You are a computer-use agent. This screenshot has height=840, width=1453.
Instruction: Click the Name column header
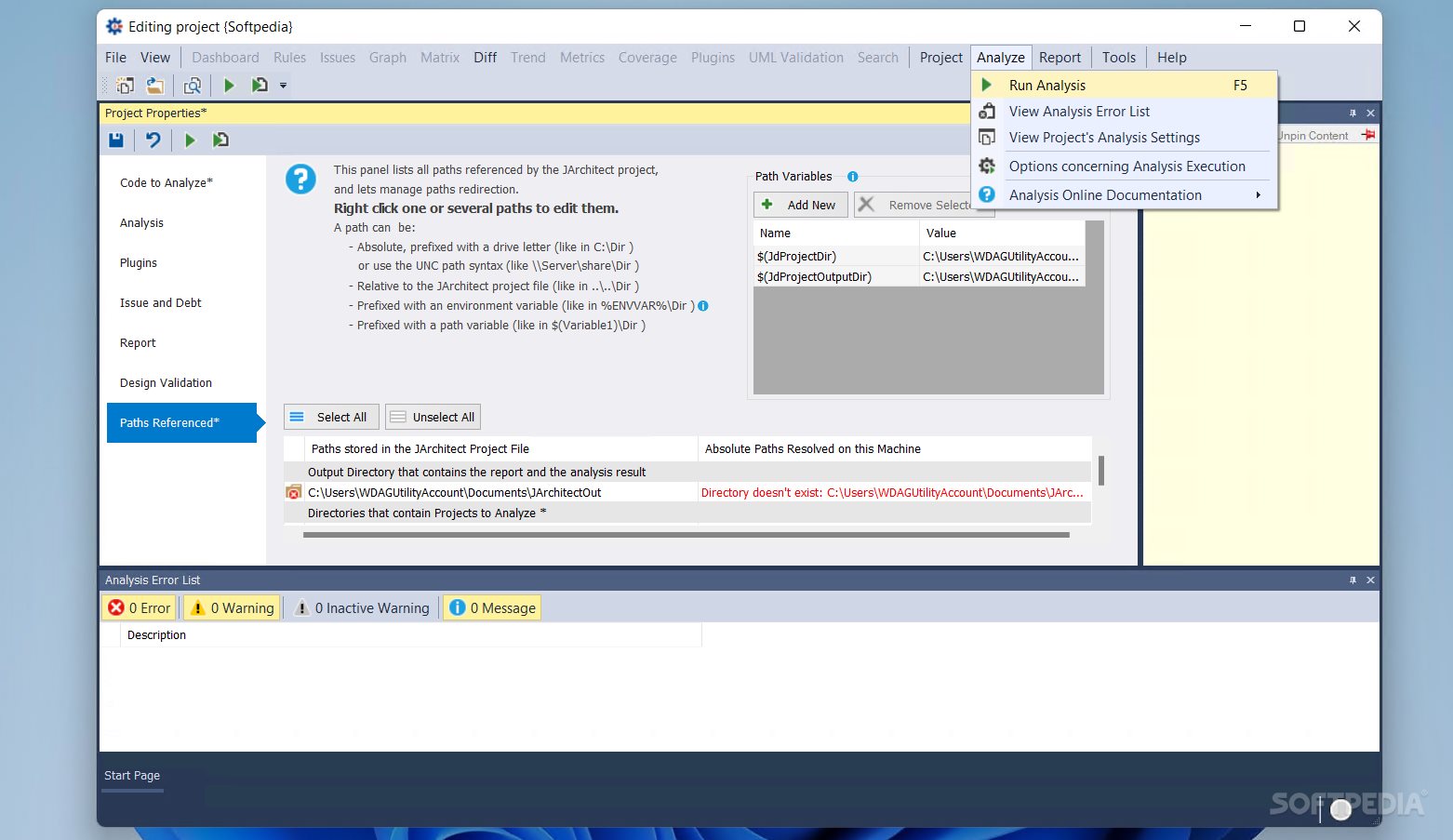click(x=836, y=233)
